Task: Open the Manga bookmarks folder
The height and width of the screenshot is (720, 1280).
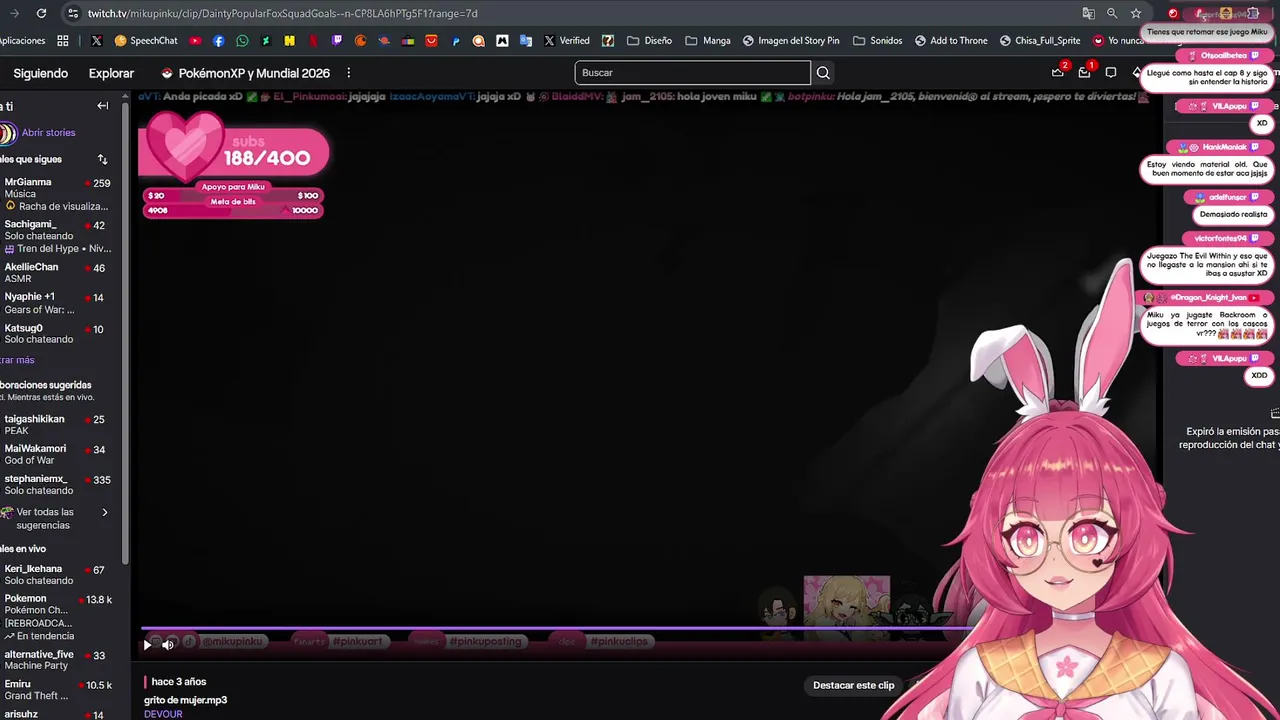Action: click(x=708, y=41)
